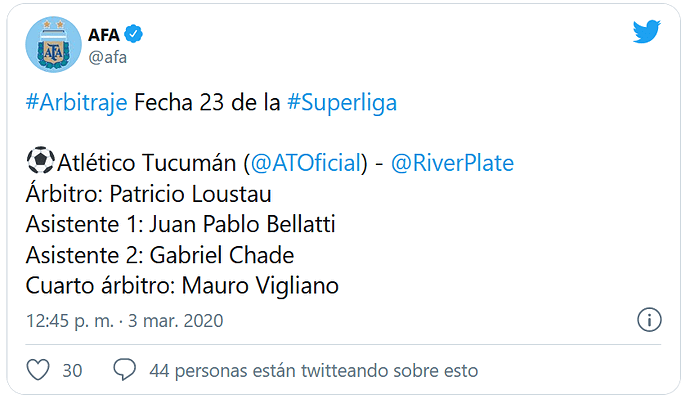Screen dimensions: 690x398
Task: Open the #Superliga hashtag
Action: [x=342, y=103]
